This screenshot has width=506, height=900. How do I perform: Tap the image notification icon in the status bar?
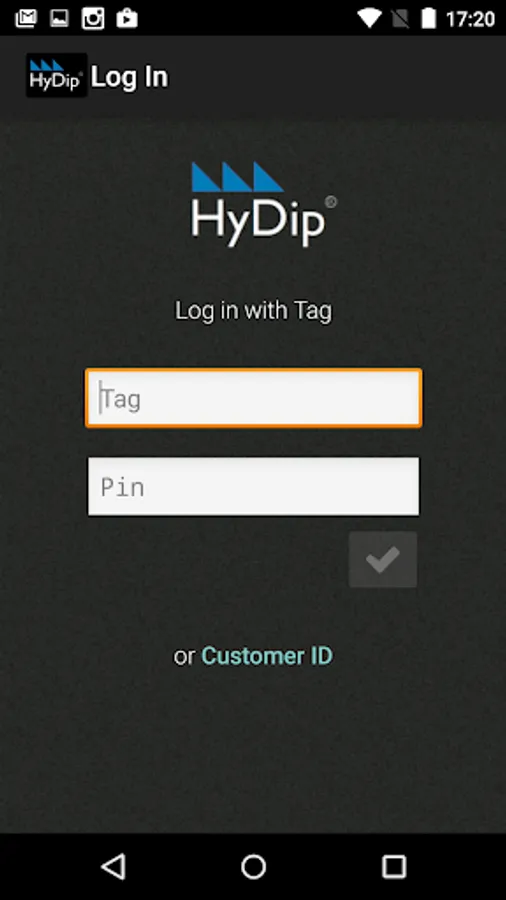pyautogui.click(x=59, y=18)
